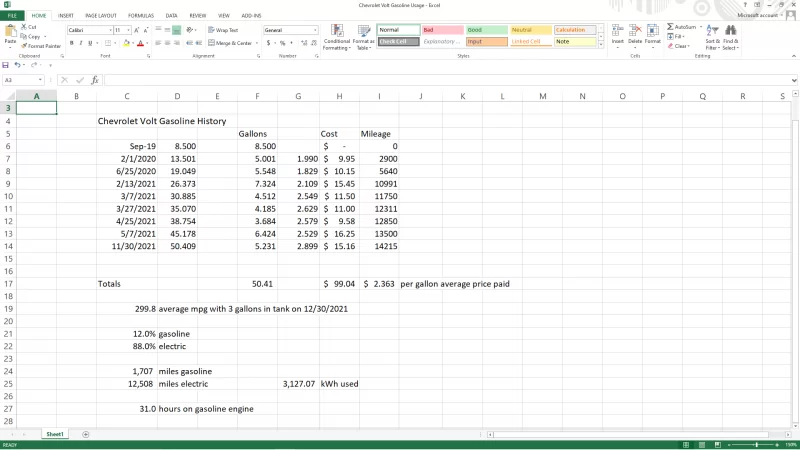800x450 pixels.
Task: Select the Format Painter tool
Action: [42, 46]
